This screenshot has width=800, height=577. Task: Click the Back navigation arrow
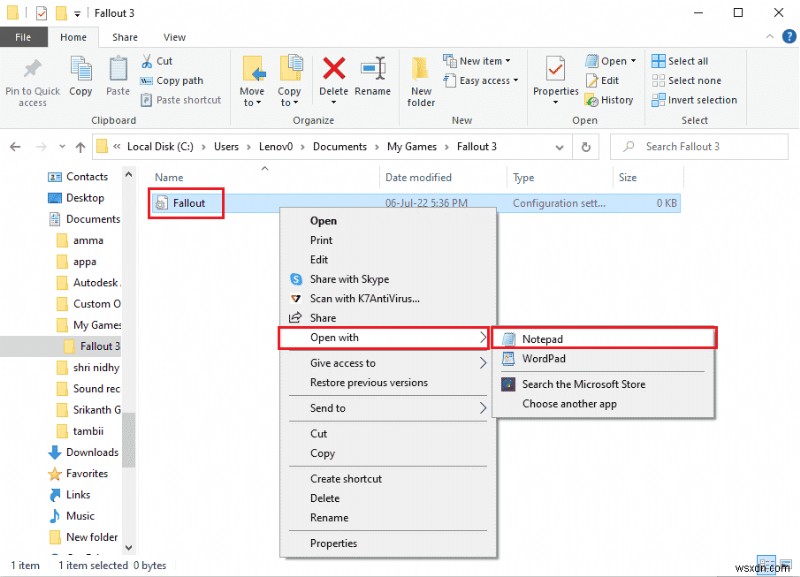15,147
